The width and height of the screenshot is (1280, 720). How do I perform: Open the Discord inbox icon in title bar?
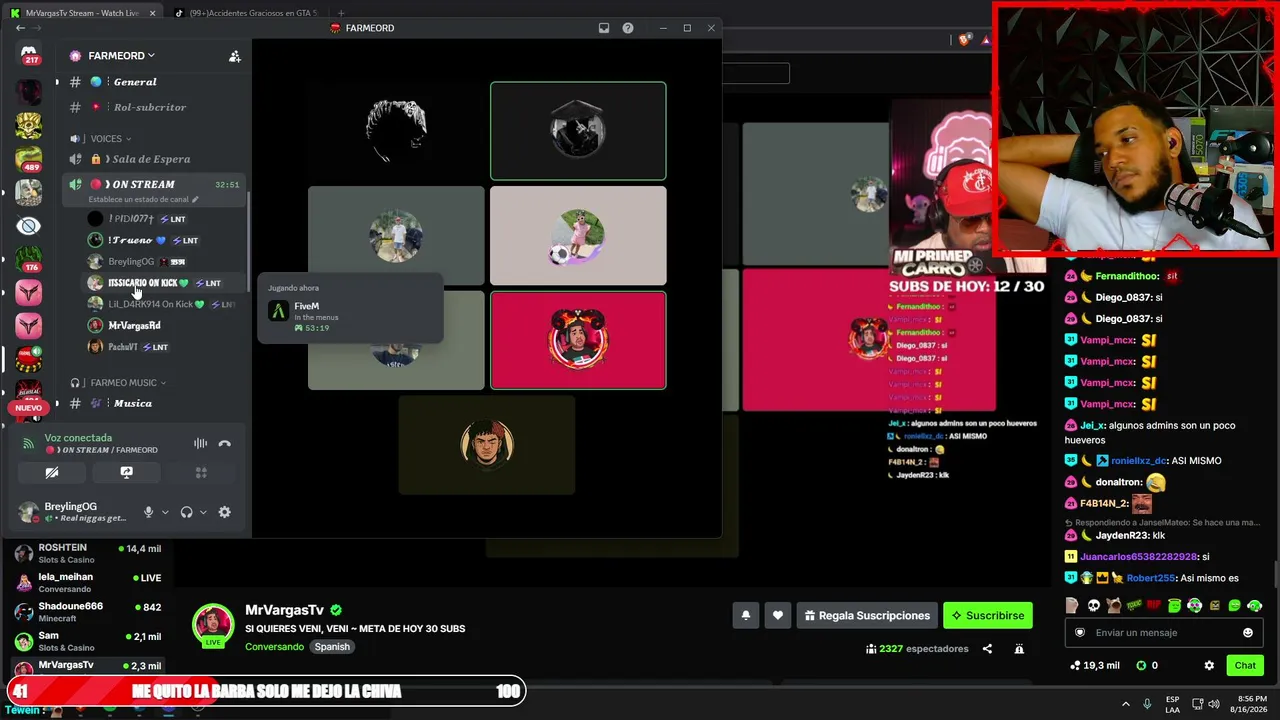pyautogui.click(x=604, y=28)
